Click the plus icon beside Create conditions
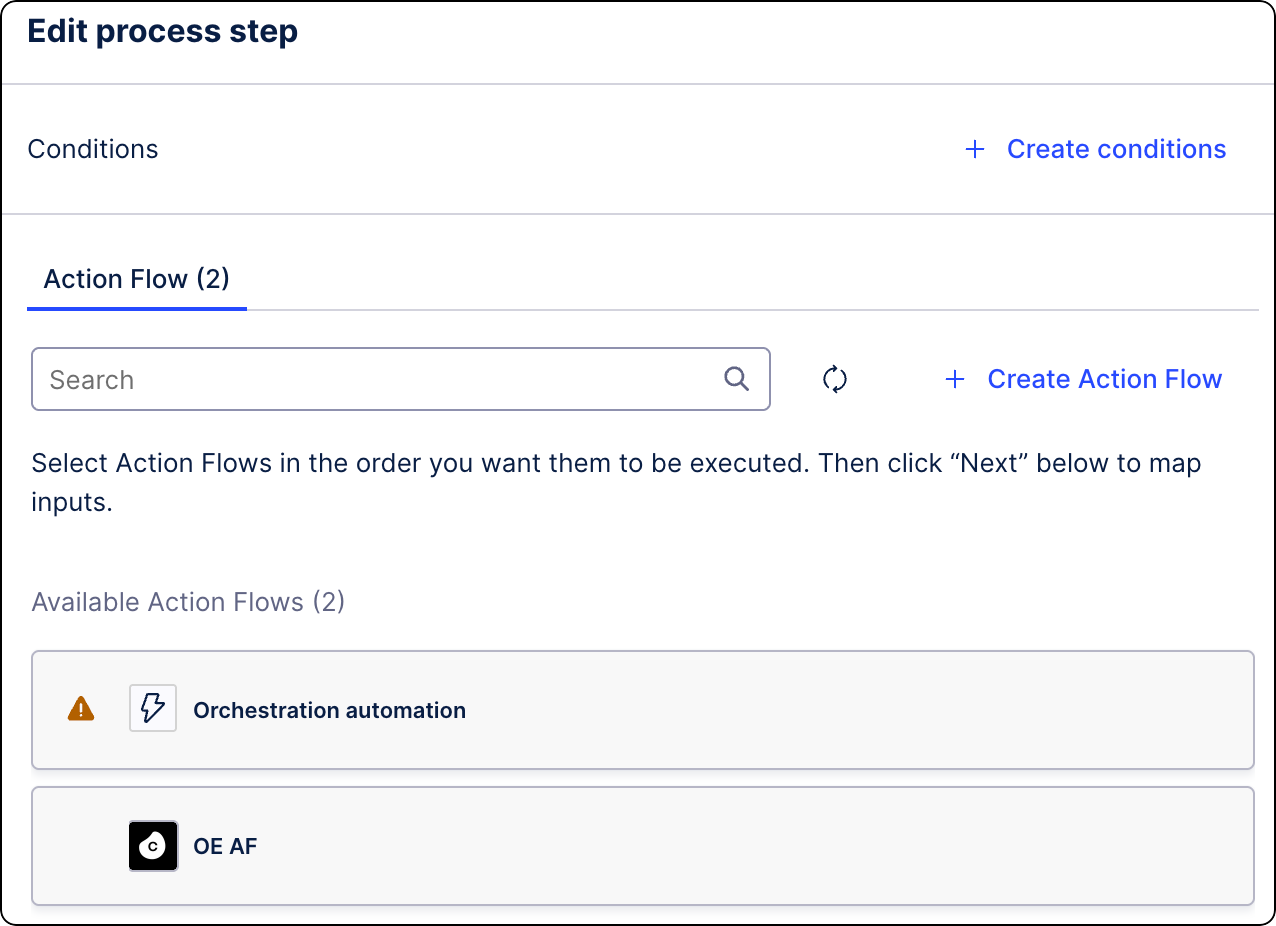Screen dimensions: 1276x926 click(x=974, y=148)
